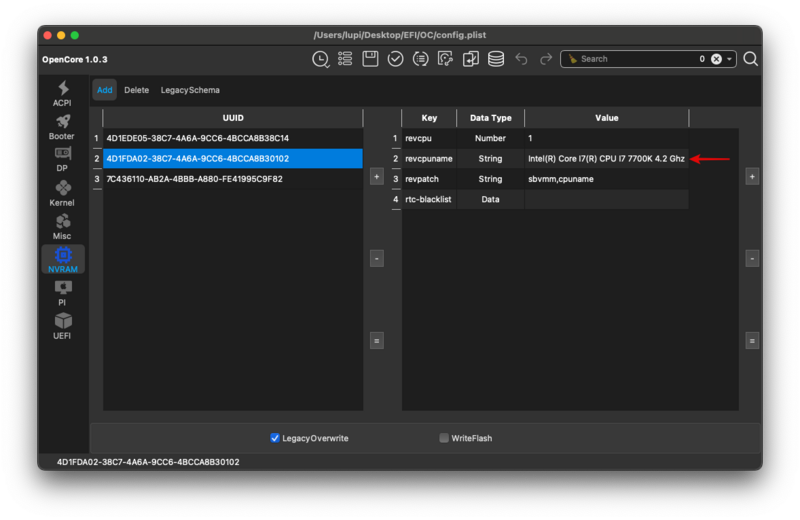The width and height of the screenshot is (800, 520).
Task: Open the database stack icon in toolbar
Action: pos(496,59)
